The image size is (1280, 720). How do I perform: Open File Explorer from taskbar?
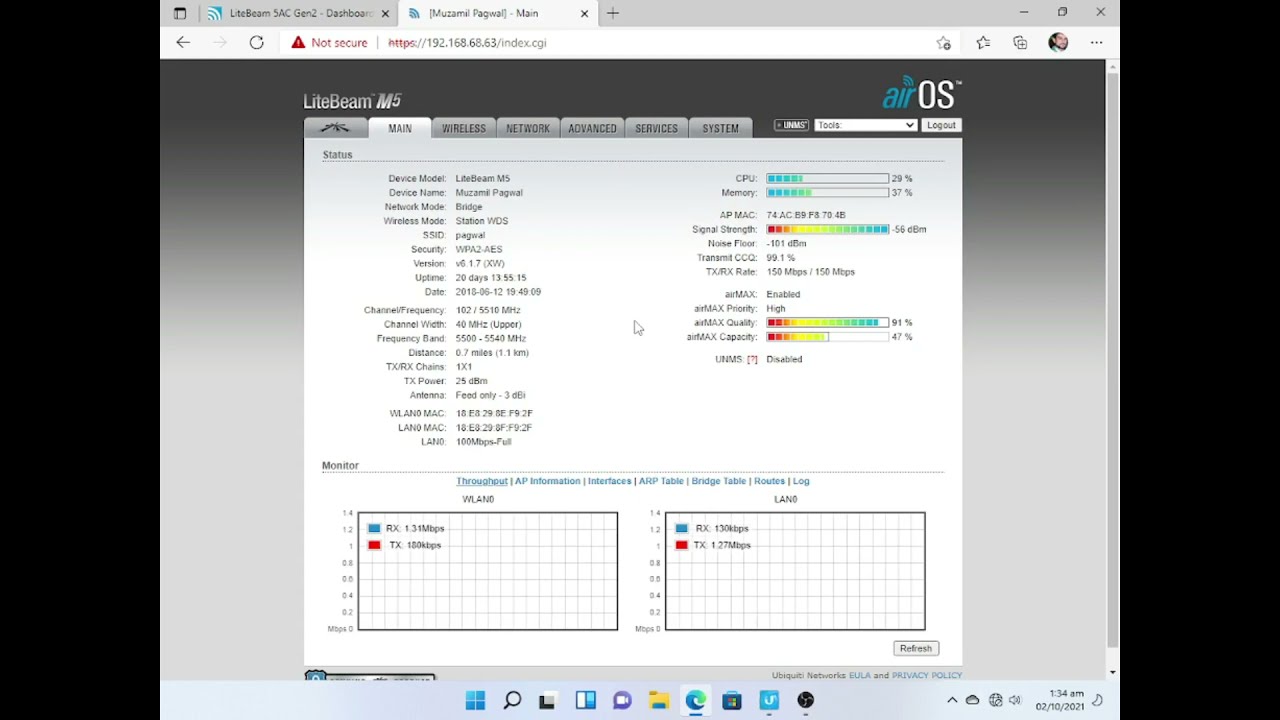[658, 700]
